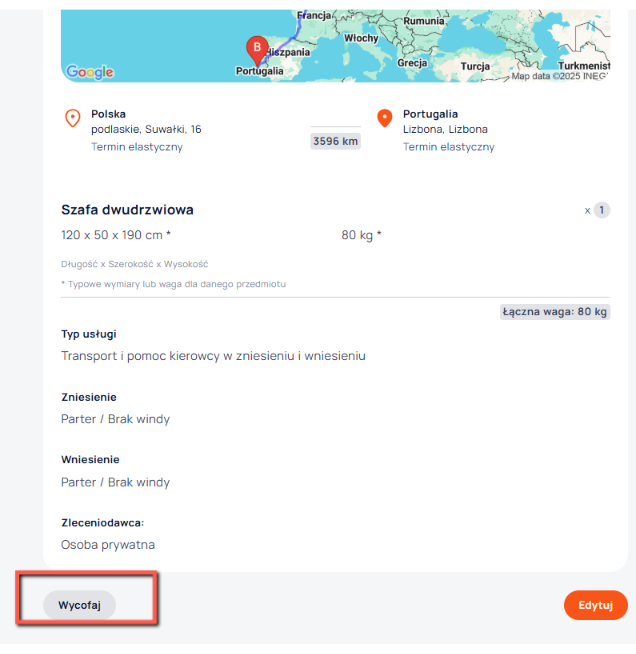
Task: Click the Lizbona, Lizbona destination address
Action: tap(444, 130)
